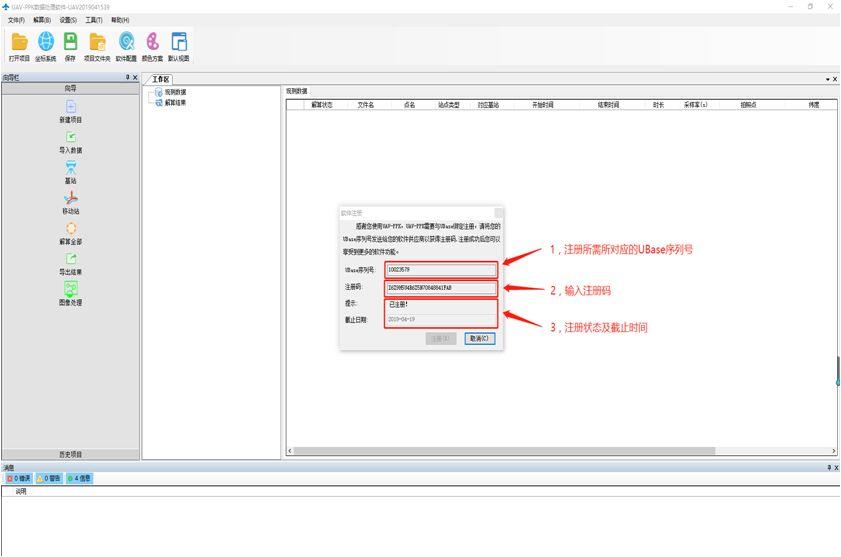Click the 颜色方案 color scheme palette icon
841x557 pixels.
pos(153,42)
